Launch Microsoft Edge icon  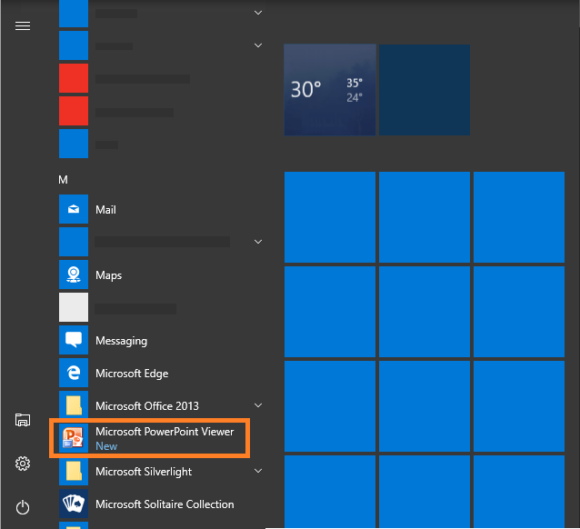click(74, 373)
